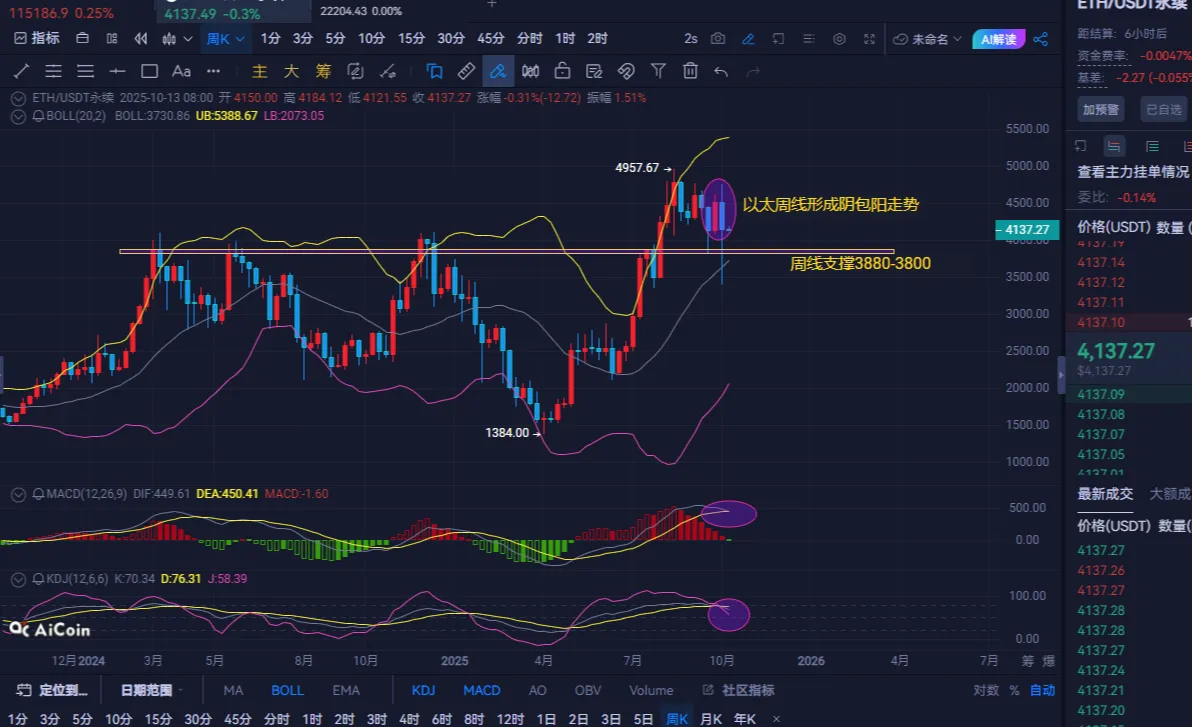Viewport: 1193px width, 727px height.
Task: Open chart settings hexagon icon
Action: [x=839, y=38]
